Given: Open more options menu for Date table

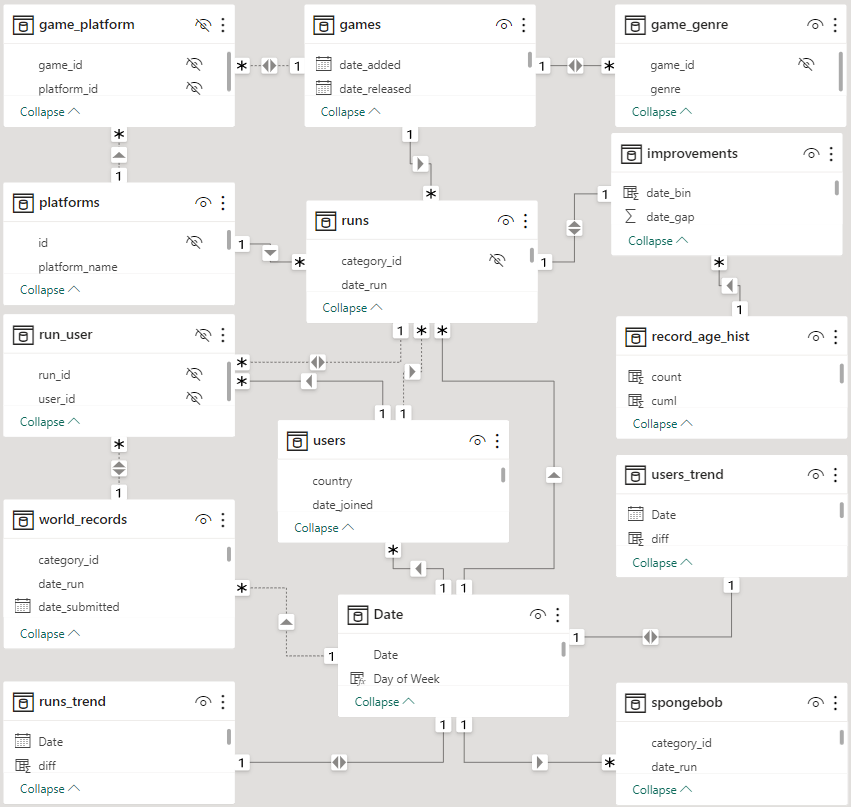Looking at the screenshot, I should tap(558, 614).
